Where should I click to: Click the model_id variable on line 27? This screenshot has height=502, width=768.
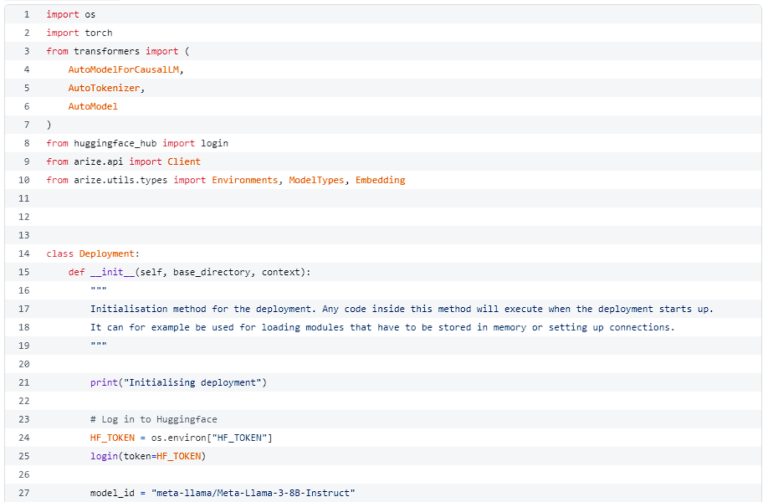(x=112, y=493)
